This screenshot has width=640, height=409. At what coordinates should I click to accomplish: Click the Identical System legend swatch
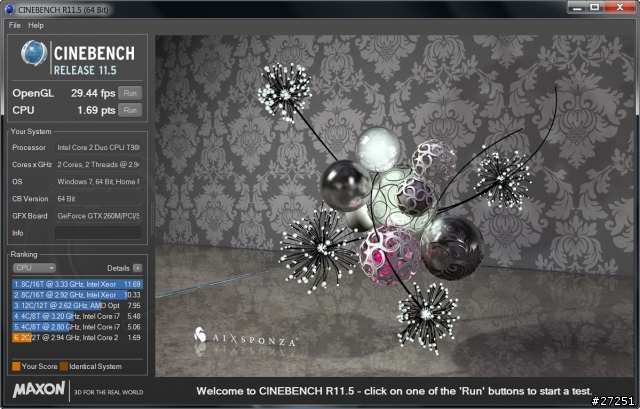[64, 367]
